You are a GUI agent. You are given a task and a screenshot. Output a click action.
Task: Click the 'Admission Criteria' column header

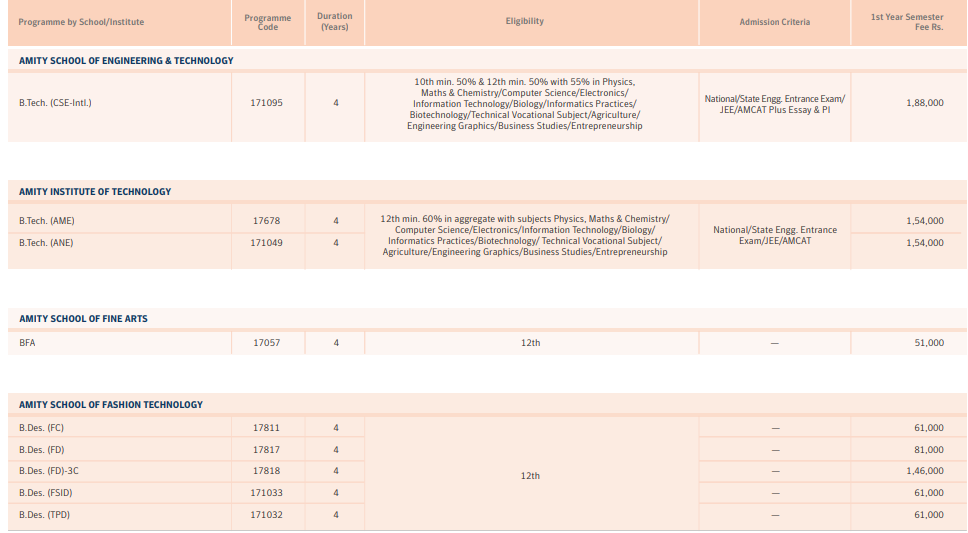[775, 22]
